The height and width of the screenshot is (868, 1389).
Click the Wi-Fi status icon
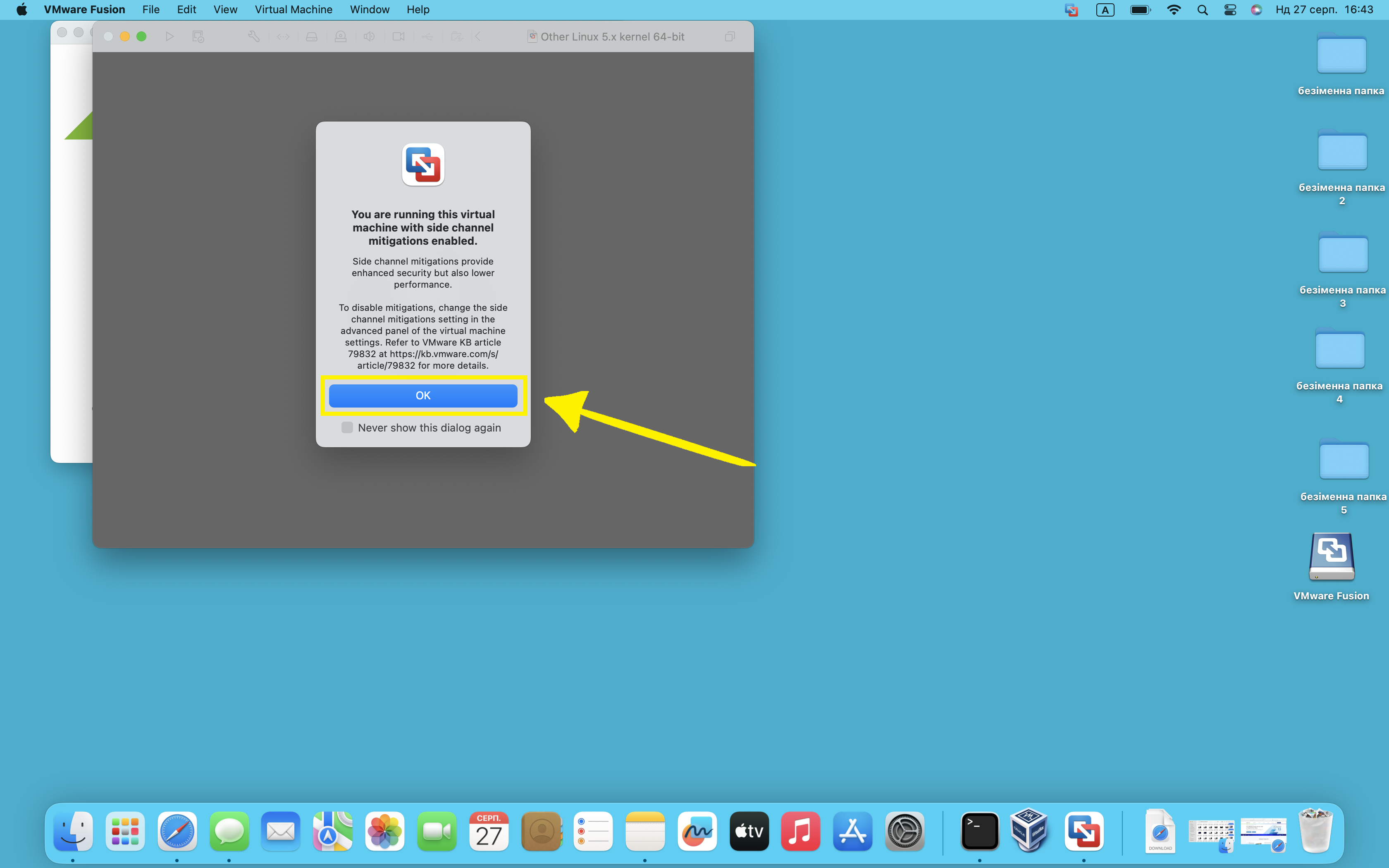[1174, 10]
